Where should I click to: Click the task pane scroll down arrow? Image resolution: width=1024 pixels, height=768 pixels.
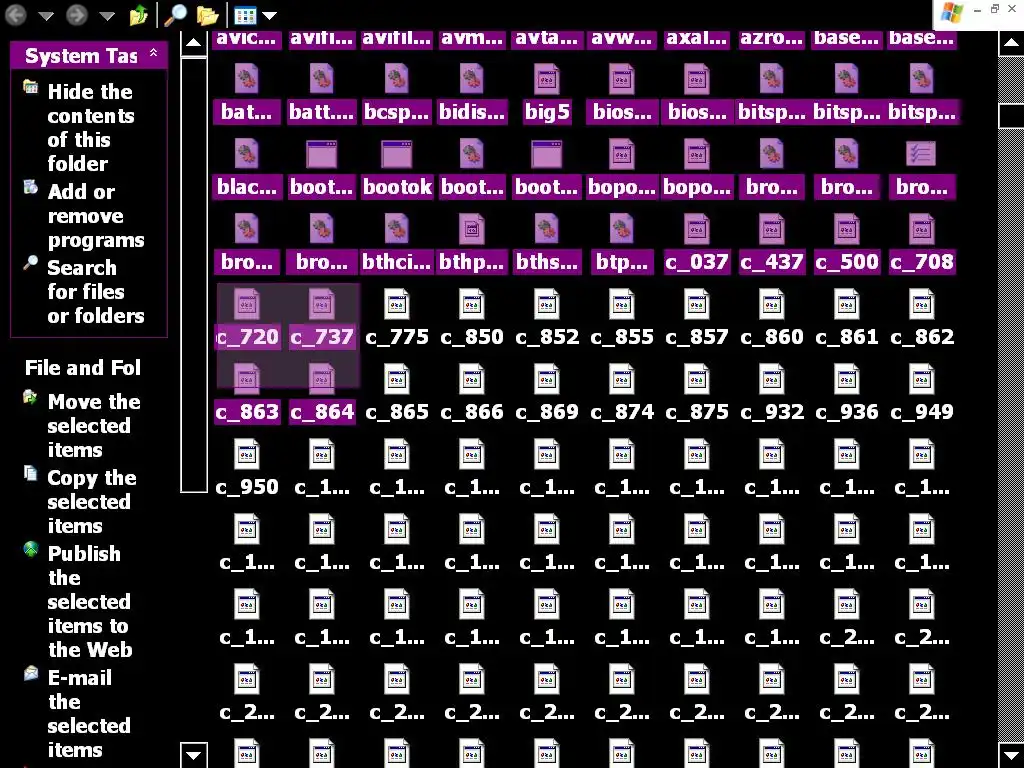(x=193, y=755)
